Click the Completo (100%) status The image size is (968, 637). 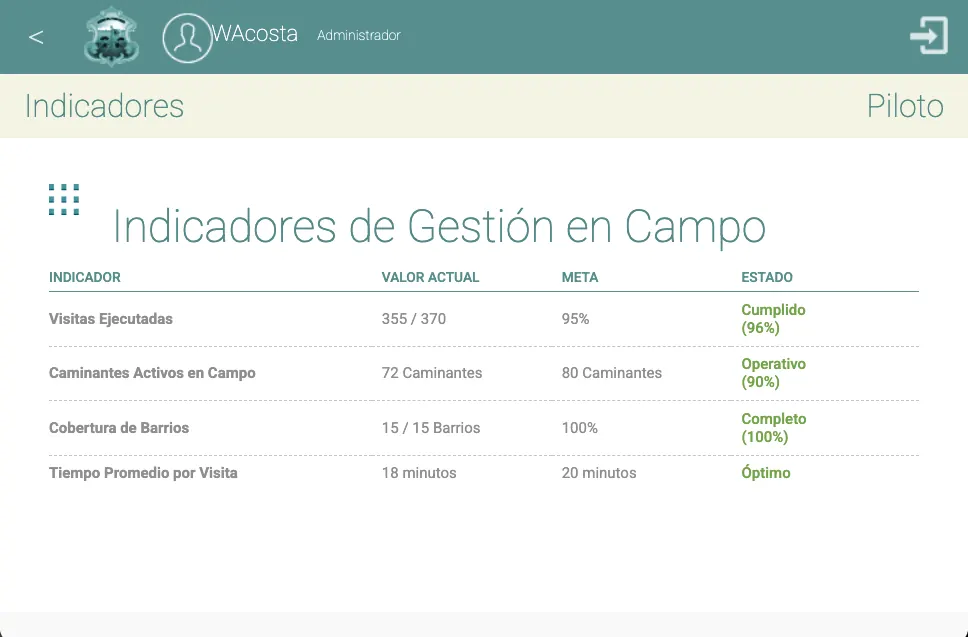774,428
